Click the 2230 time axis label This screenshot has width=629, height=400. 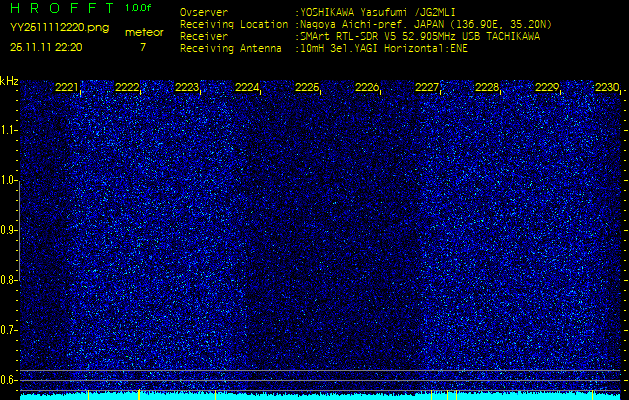click(607, 87)
